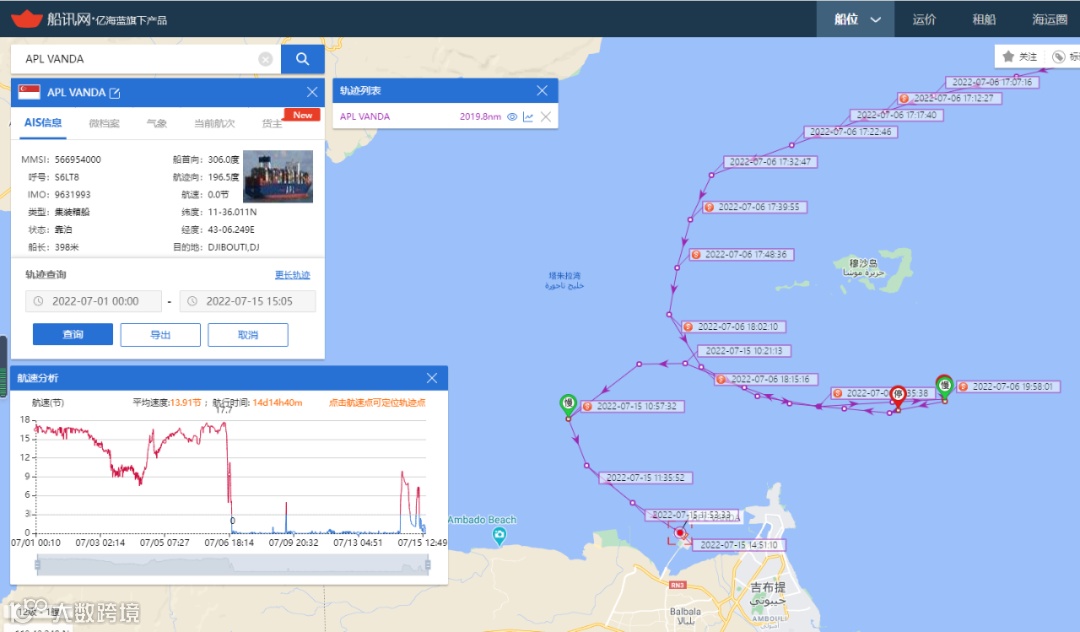
Task: Click the orange hint text in speed panel
Action: click(377, 403)
